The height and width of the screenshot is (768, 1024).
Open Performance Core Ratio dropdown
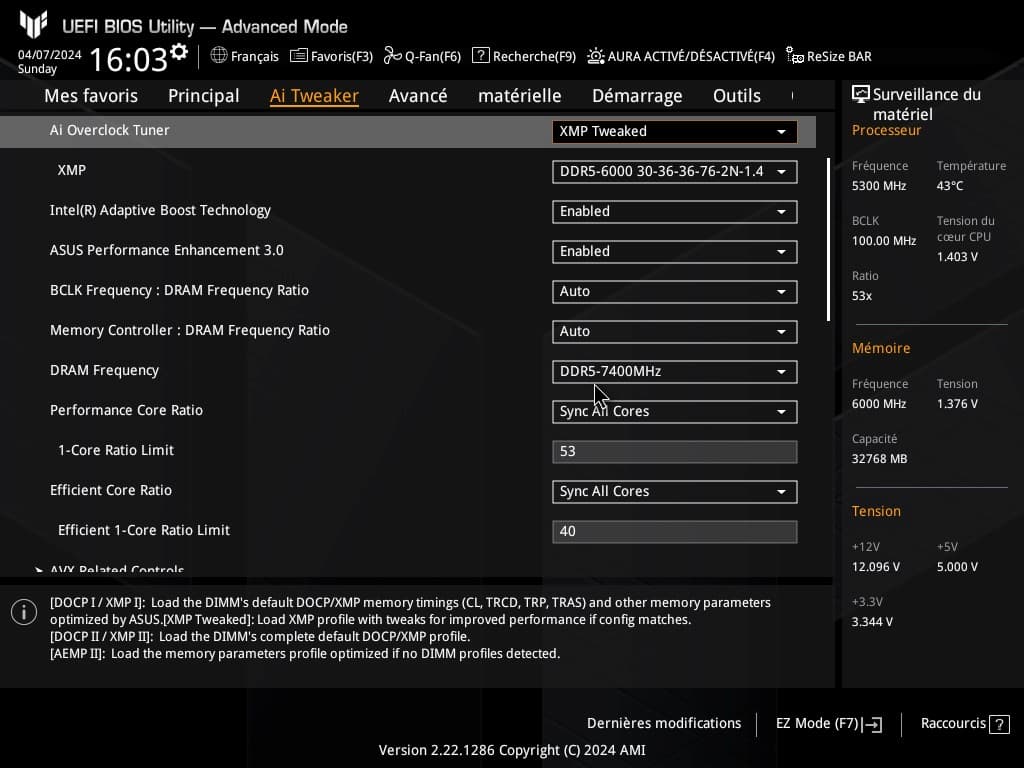tap(675, 411)
